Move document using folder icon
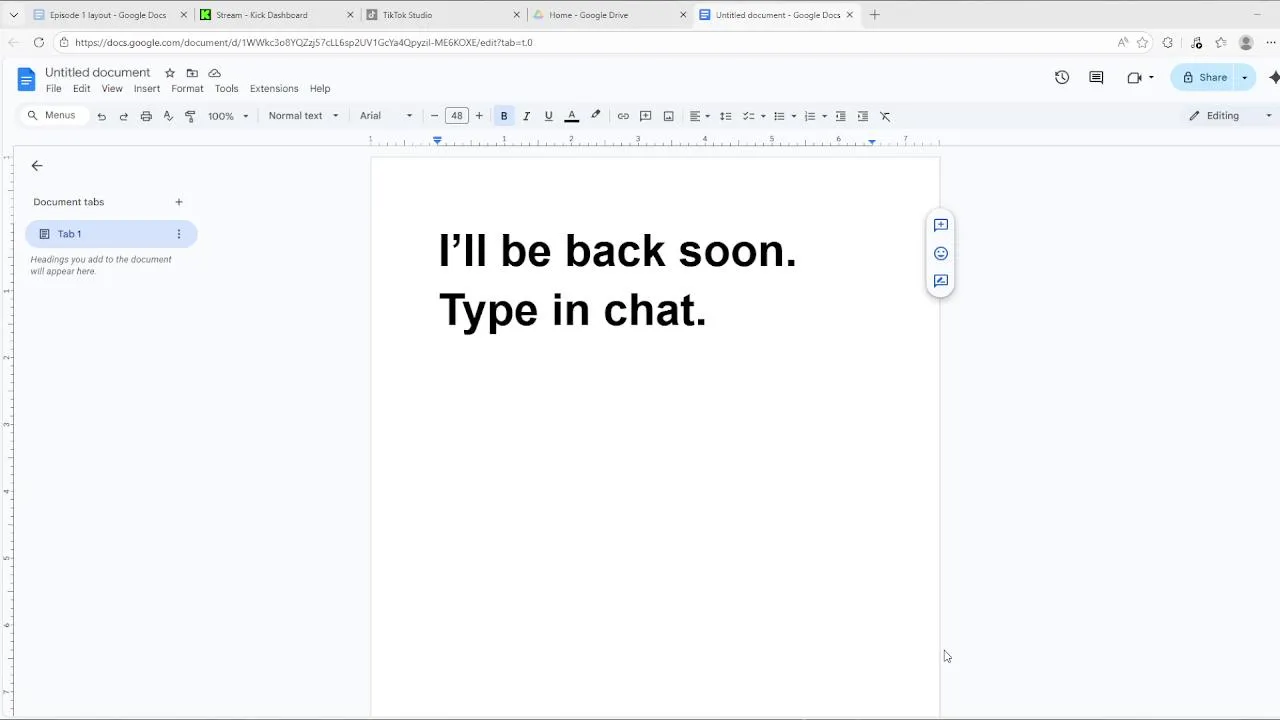 [x=192, y=73]
